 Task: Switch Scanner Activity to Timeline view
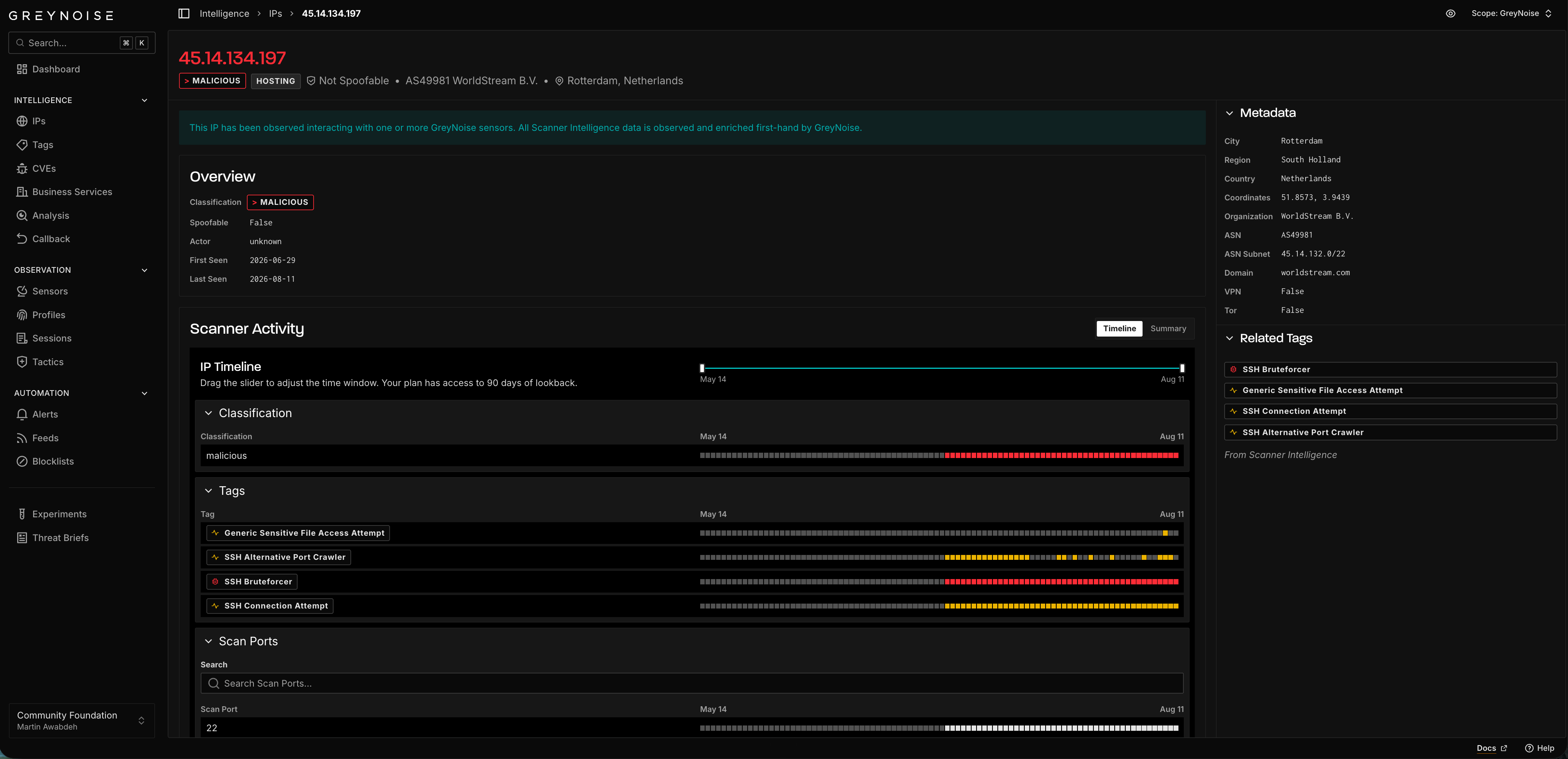click(1120, 328)
